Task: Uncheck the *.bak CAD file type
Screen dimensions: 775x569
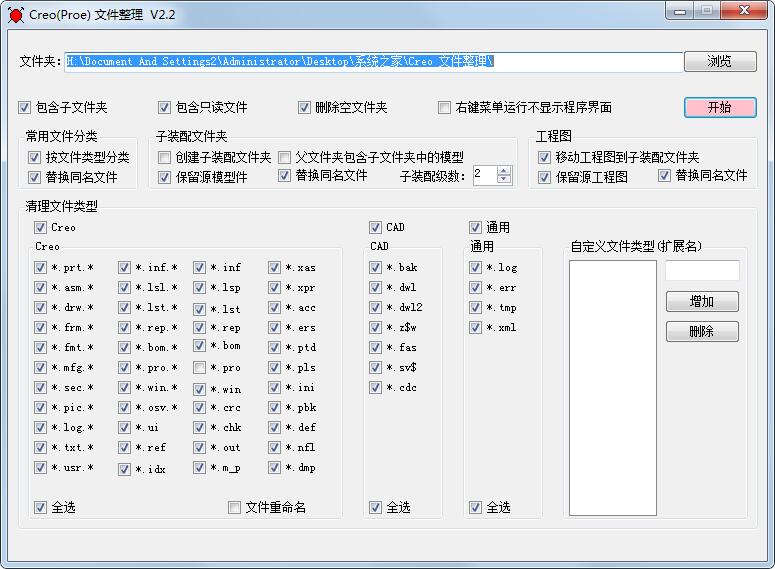Action: tap(376, 267)
